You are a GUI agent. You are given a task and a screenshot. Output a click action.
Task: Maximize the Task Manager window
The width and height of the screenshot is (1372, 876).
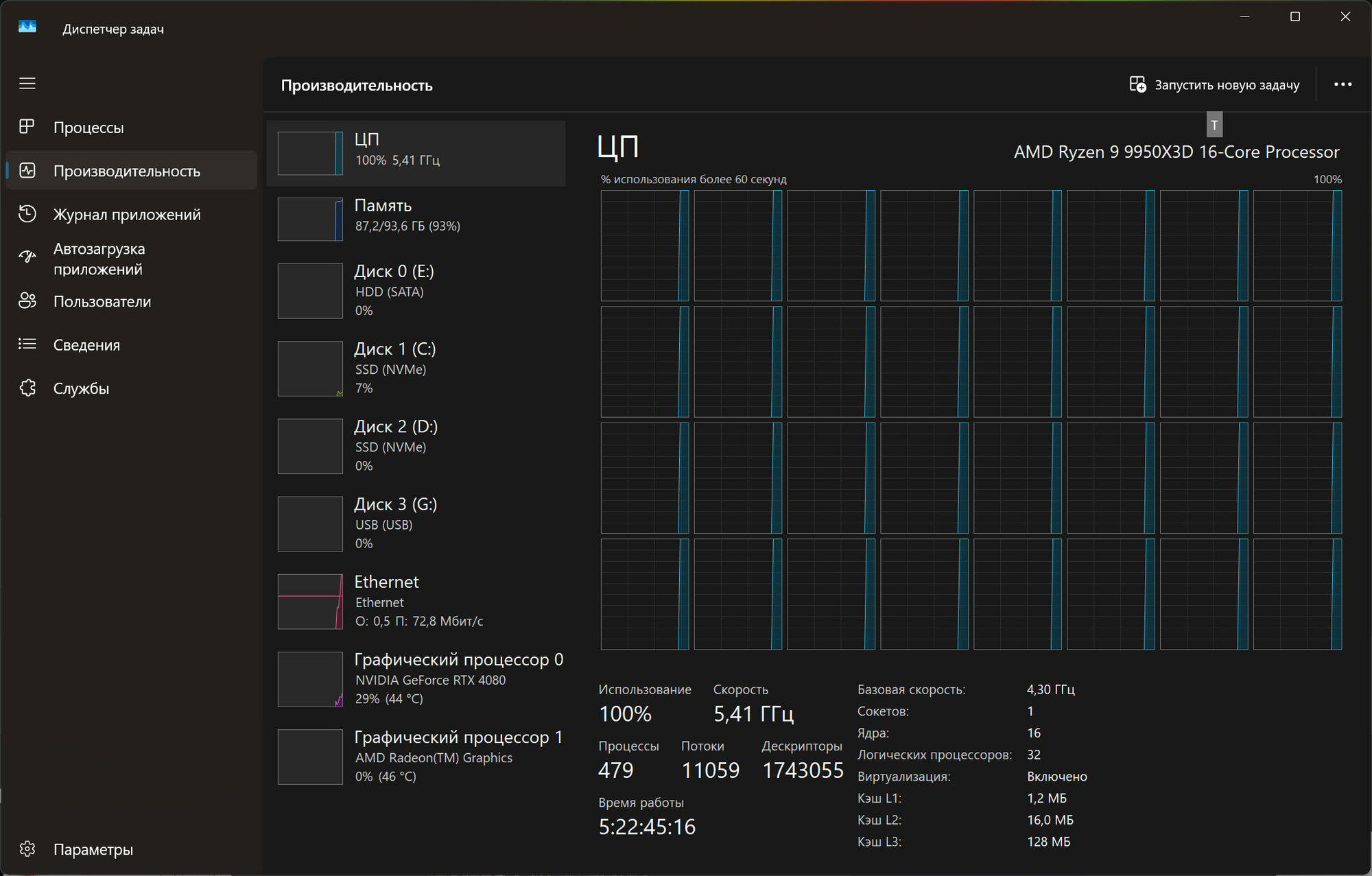point(1295,16)
